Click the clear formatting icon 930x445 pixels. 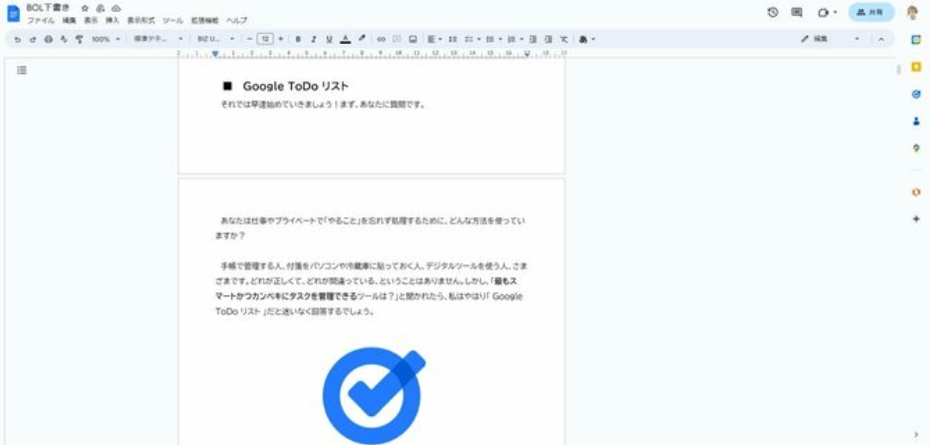click(x=563, y=39)
